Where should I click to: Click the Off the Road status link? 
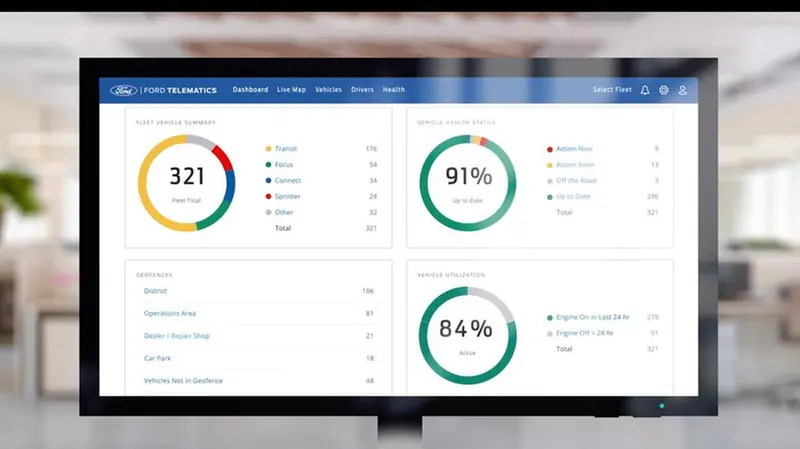(576, 180)
